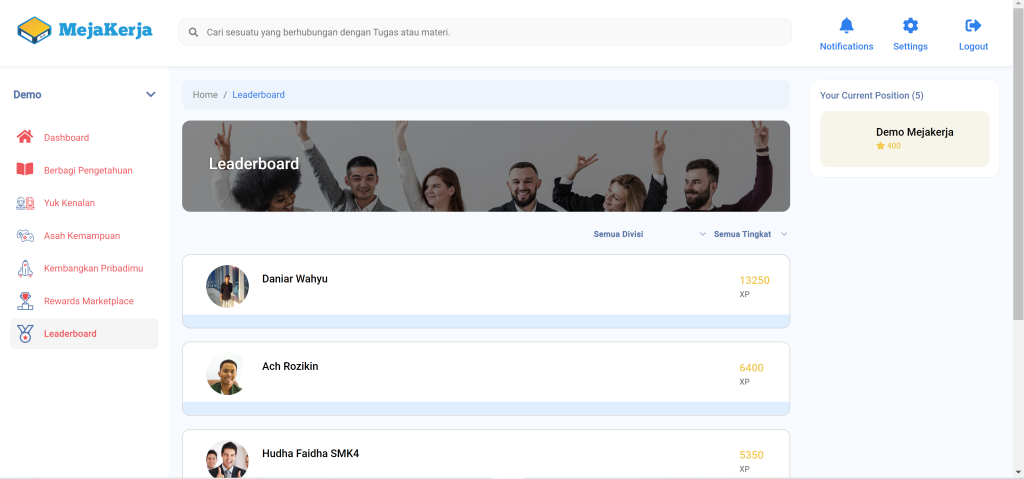This screenshot has height=479, width=1024.
Task: Open the Semua Divisi dropdown
Action: coord(650,234)
